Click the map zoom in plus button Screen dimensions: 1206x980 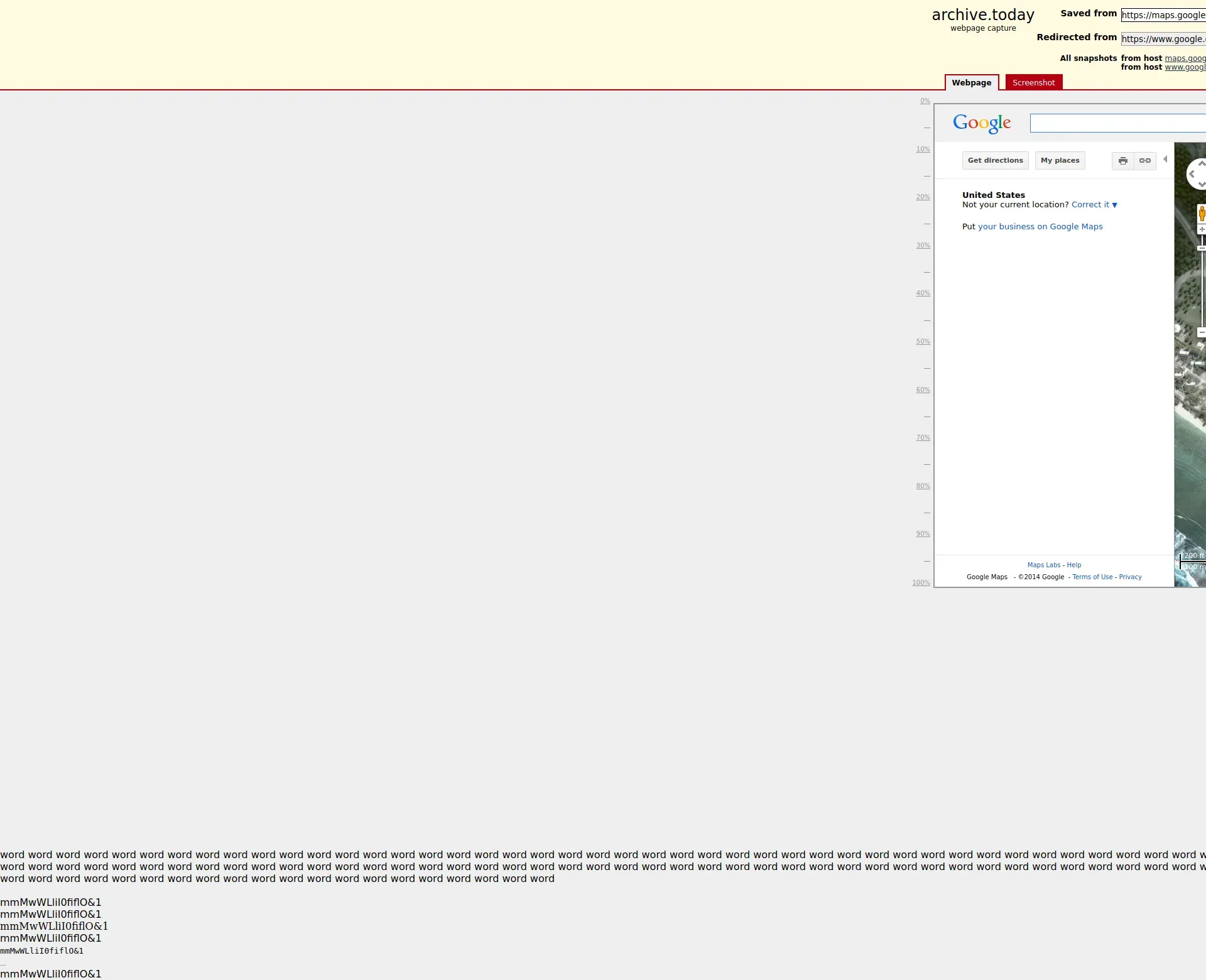(1202, 230)
